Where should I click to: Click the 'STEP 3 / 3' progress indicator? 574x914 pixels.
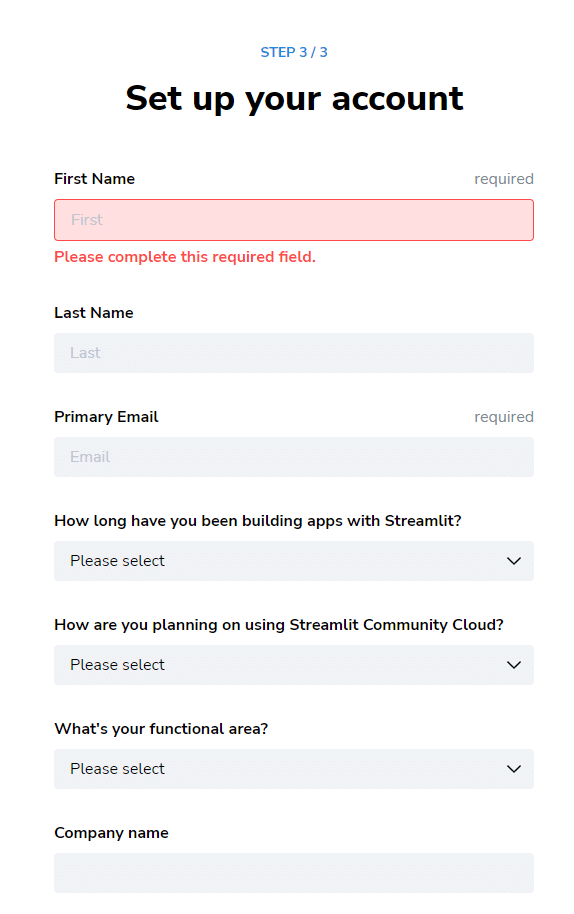coord(294,52)
